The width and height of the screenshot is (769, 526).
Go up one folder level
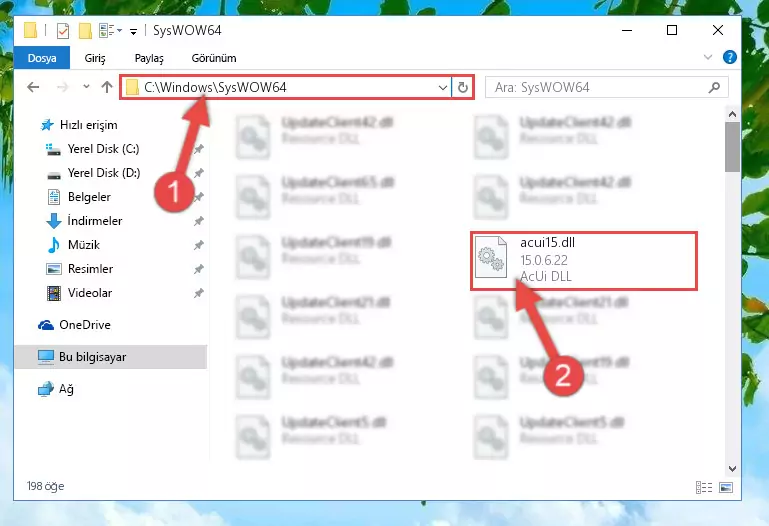107,87
